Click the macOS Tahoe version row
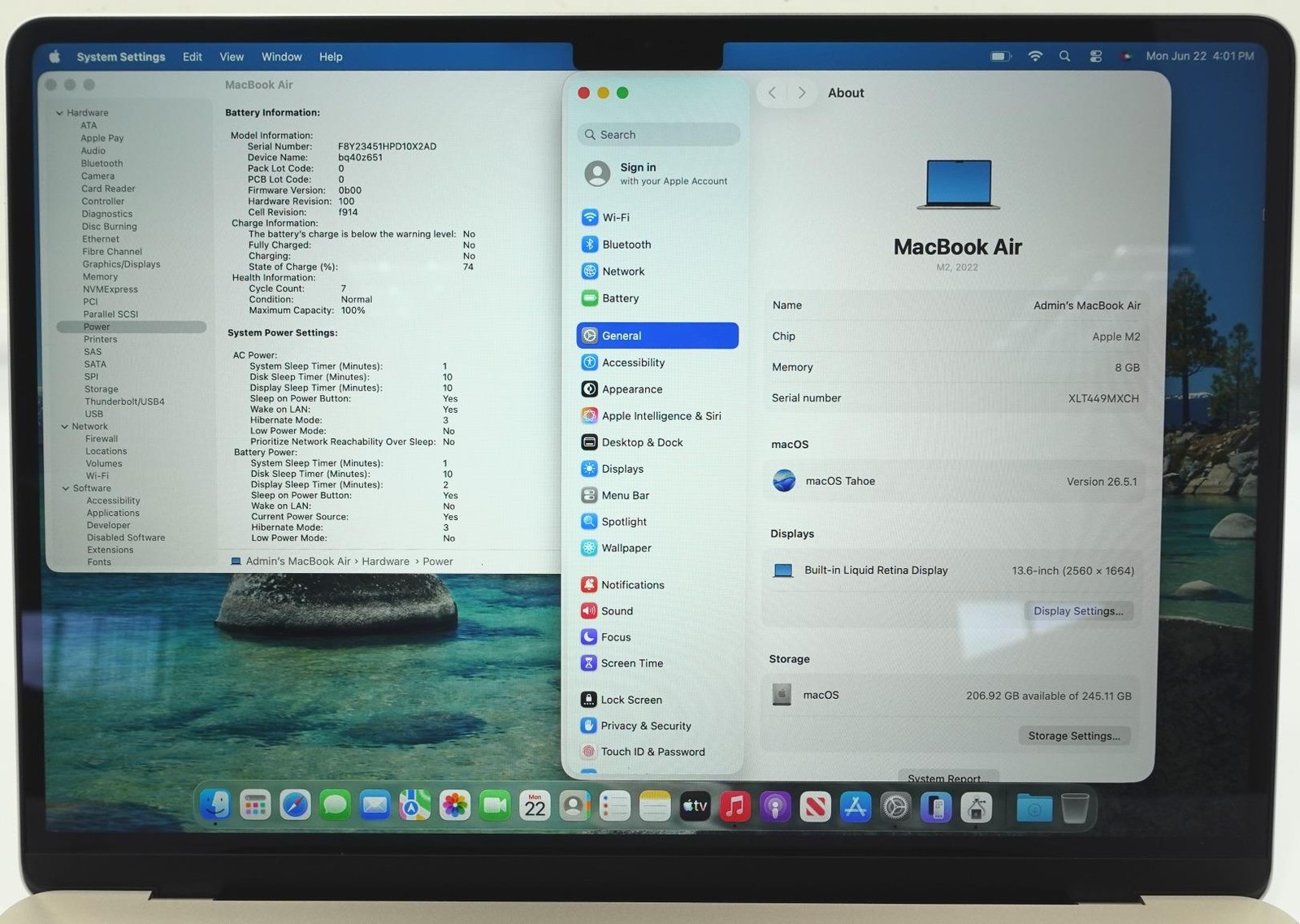 pyautogui.click(x=955, y=481)
